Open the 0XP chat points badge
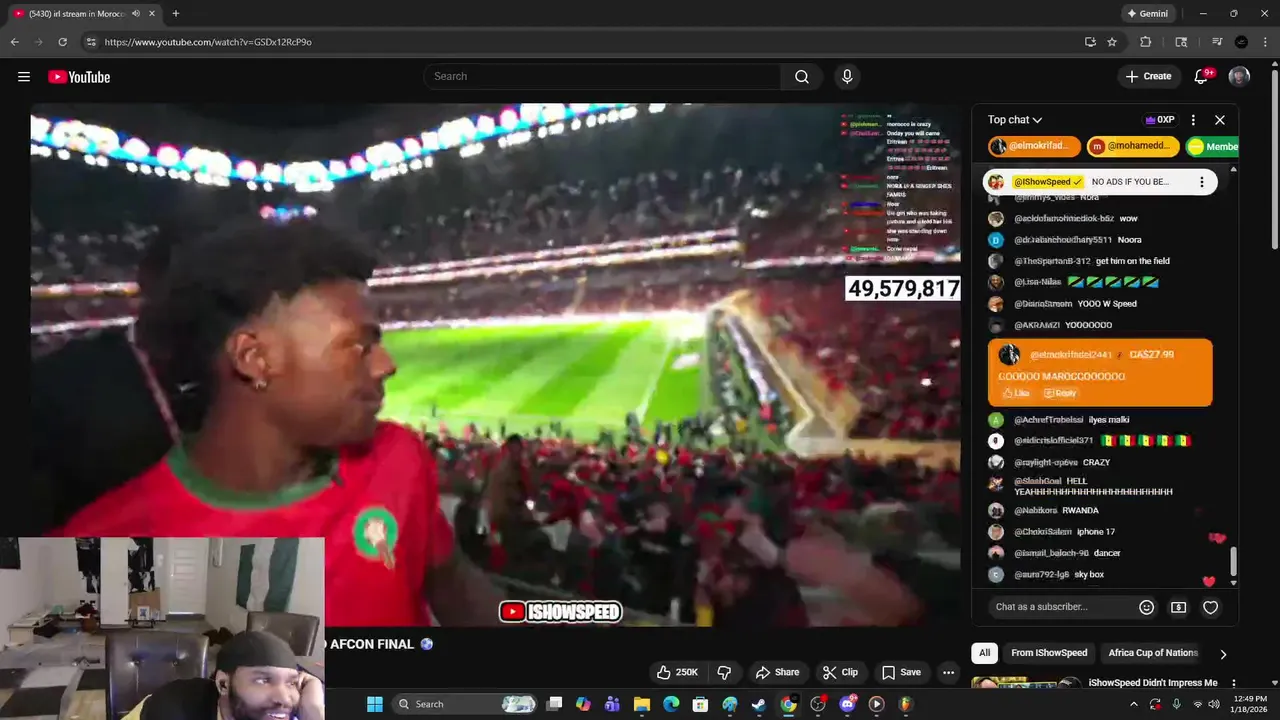 pos(1160,120)
